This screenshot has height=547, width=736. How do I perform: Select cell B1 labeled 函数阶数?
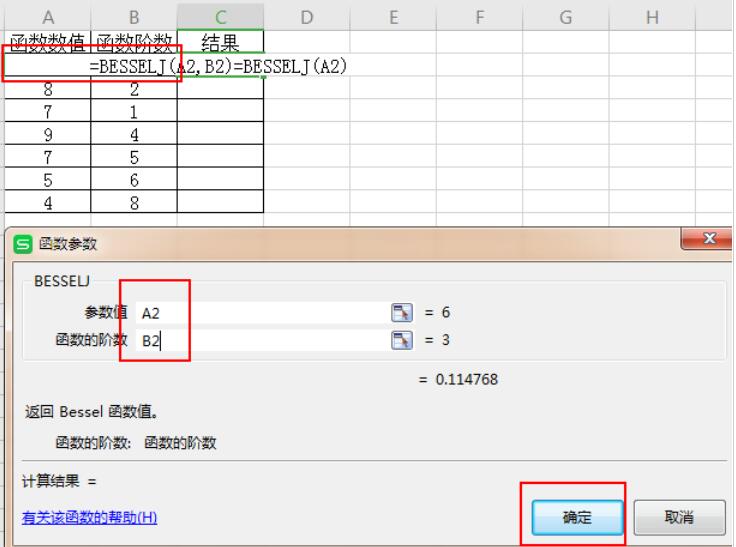pyautogui.click(x=134, y=42)
